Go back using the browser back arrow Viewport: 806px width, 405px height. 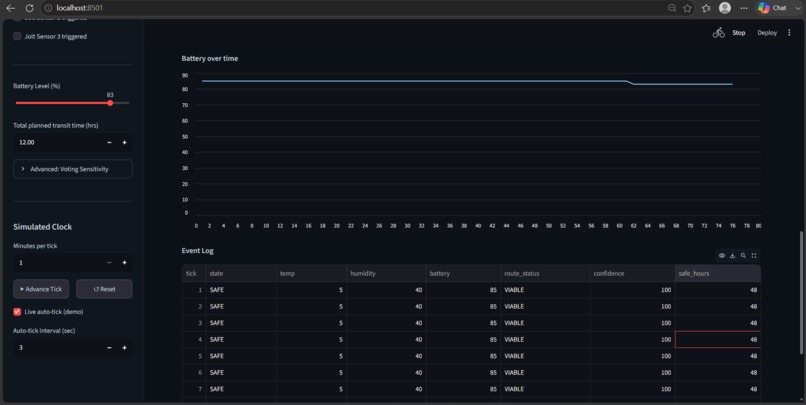10,8
